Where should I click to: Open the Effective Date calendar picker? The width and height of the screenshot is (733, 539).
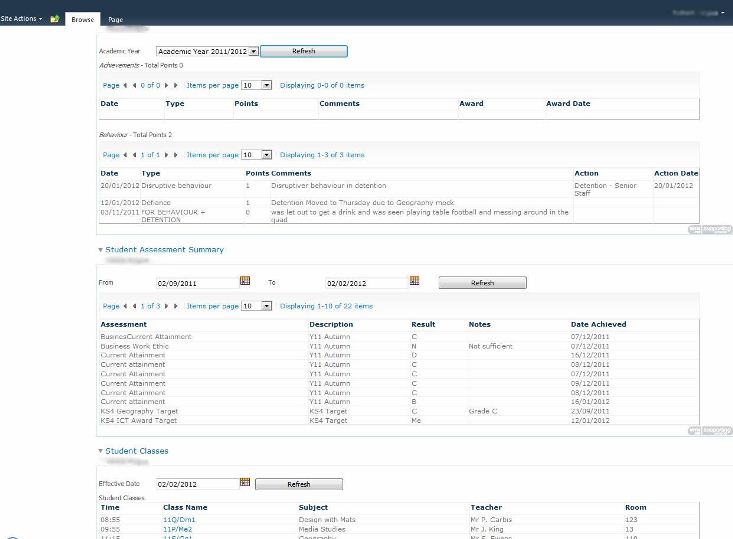tap(245, 482)
